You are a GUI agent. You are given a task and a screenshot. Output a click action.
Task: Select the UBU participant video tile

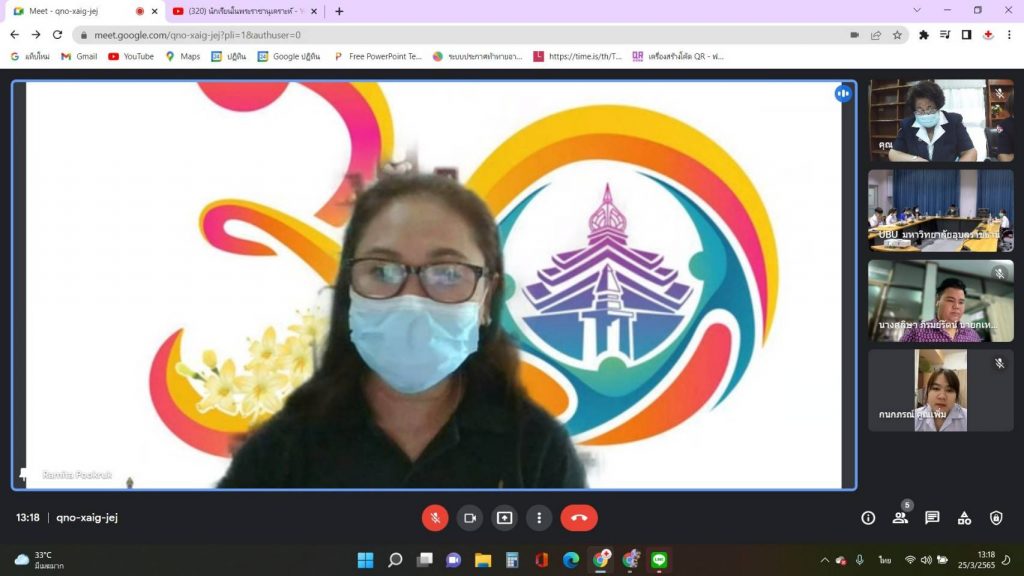pyautogui.click(x=940, y=210)
